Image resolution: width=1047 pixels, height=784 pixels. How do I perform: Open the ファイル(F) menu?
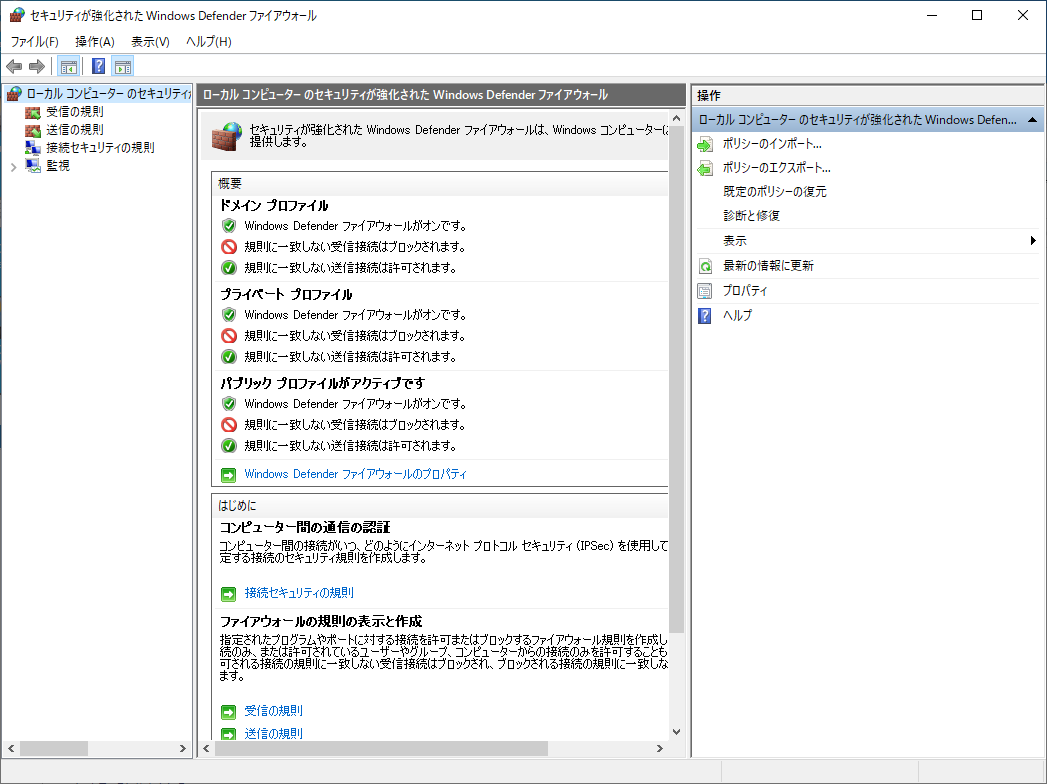35,41
